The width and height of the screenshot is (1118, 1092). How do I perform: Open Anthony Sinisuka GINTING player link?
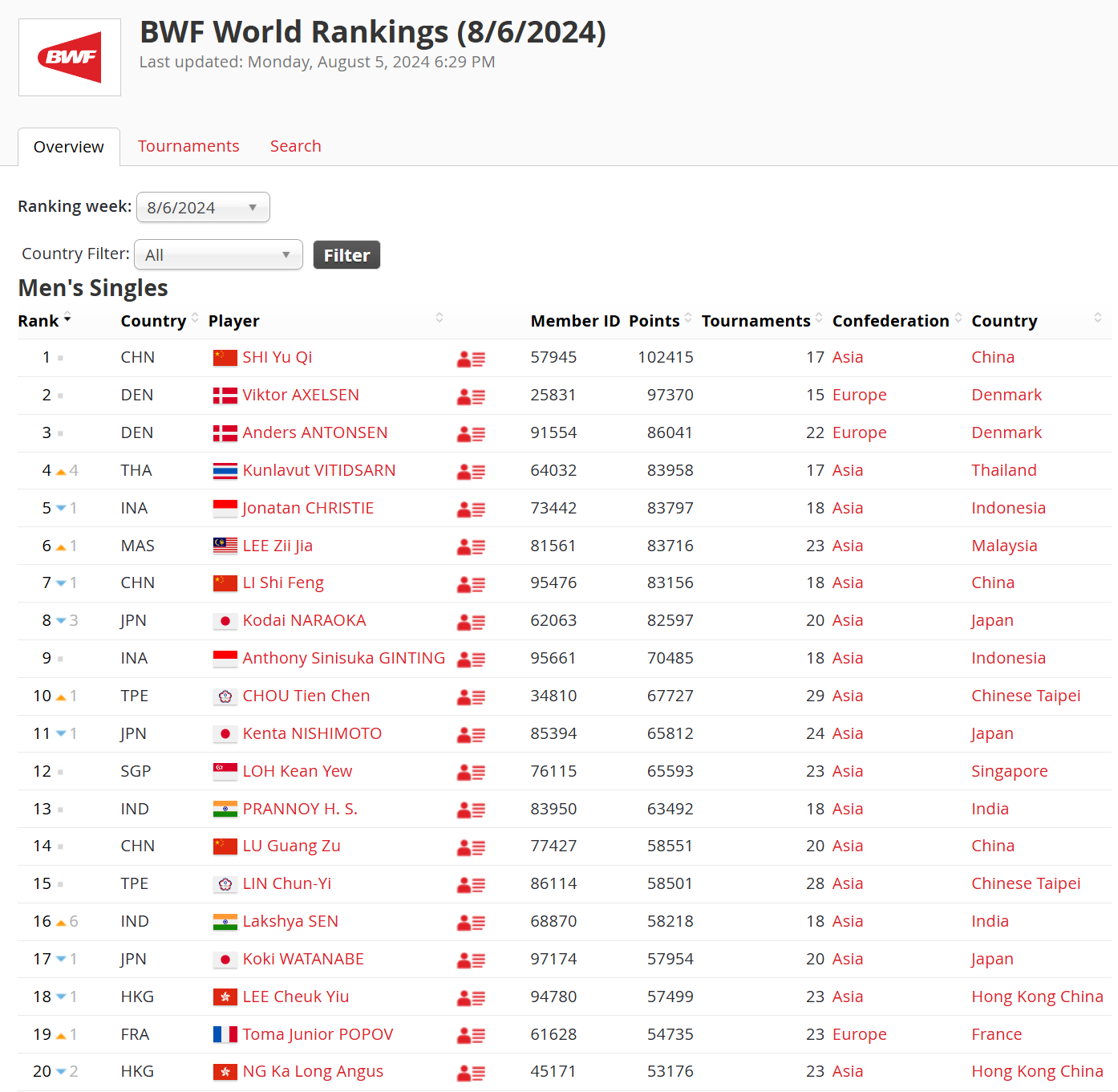[x=343, y=658]
